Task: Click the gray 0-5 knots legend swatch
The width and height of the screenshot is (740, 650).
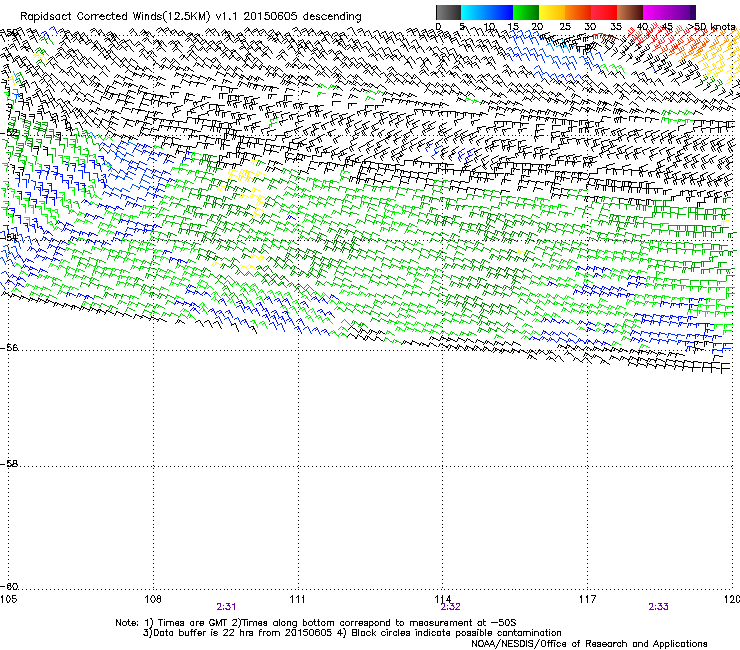Action: point(448,12)
